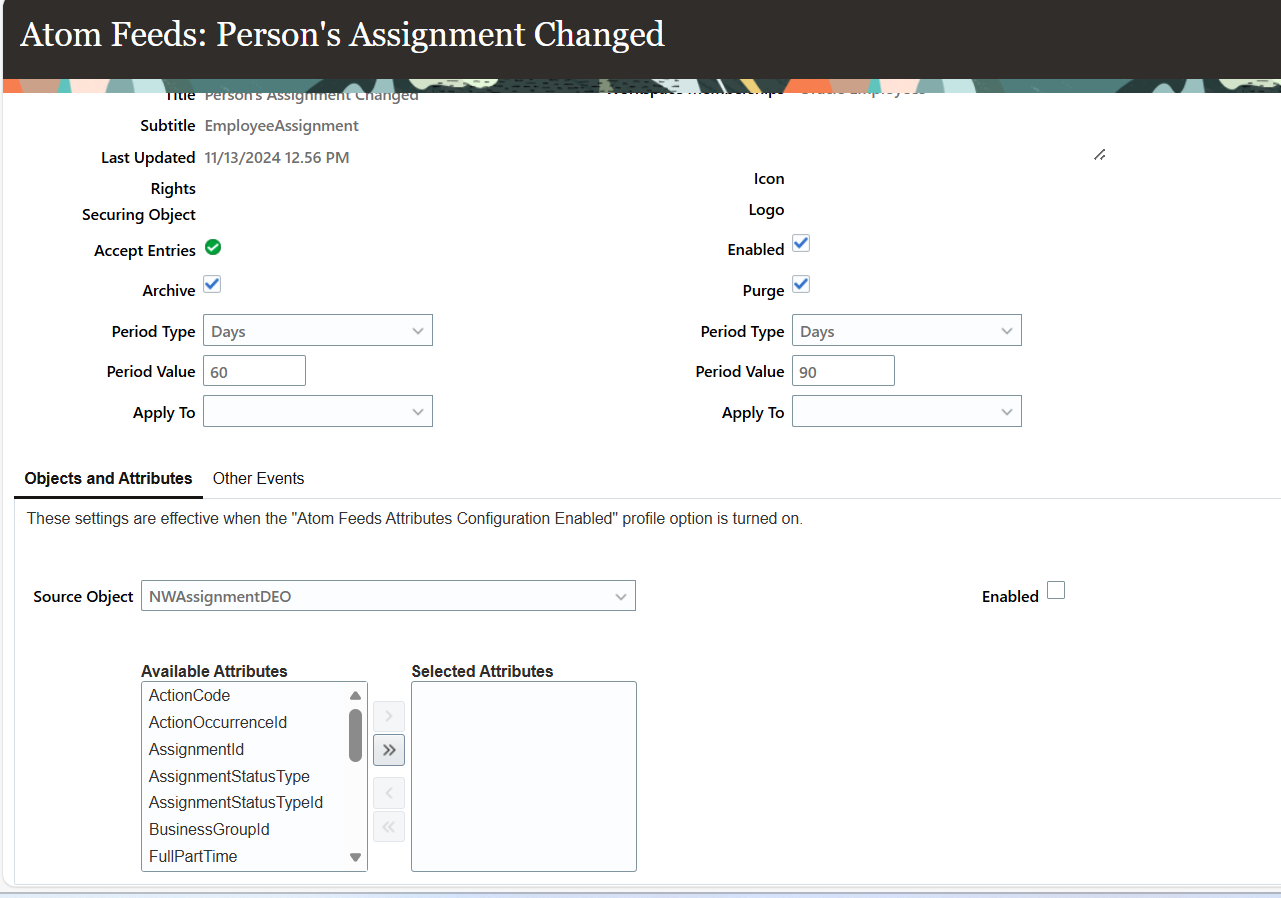This screenshot has height=898, width=1281.
Task: Open the Archive Period Type dropdown
Action: 318,331
